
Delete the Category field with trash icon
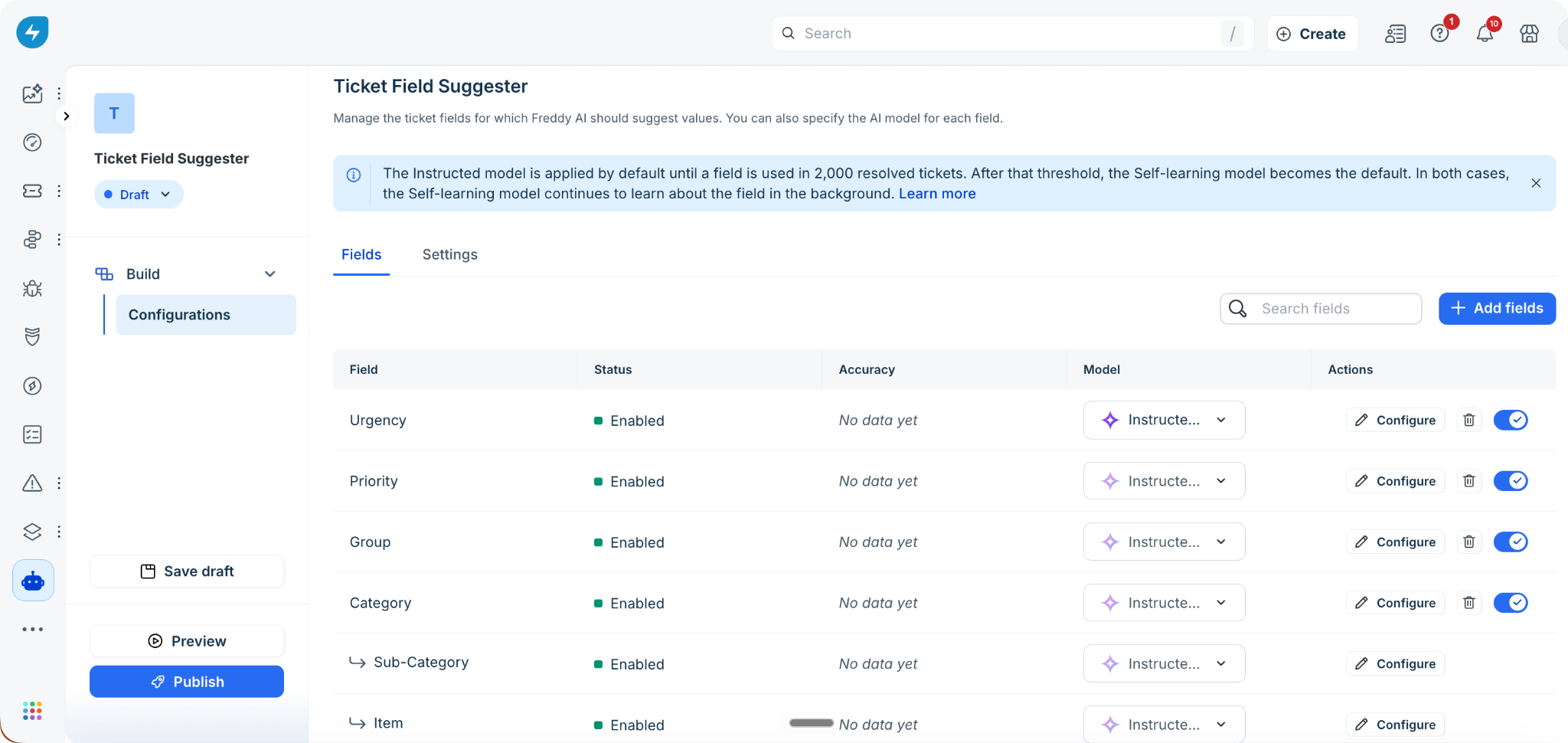click(x=1469, y=603)
